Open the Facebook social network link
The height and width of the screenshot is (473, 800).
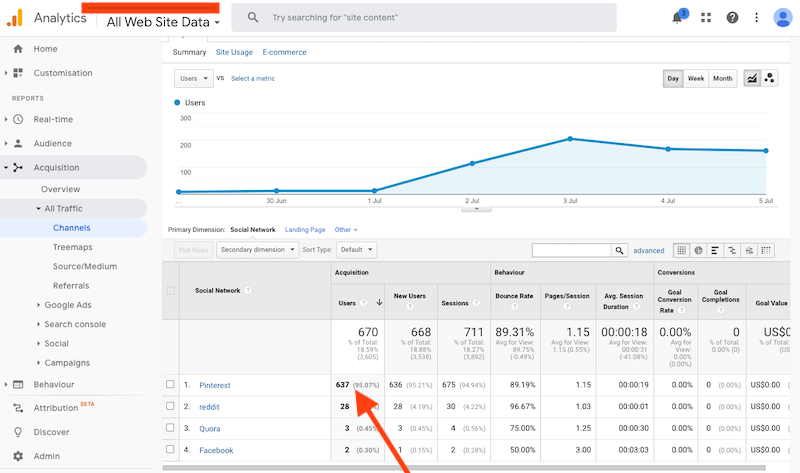[216, 451]
